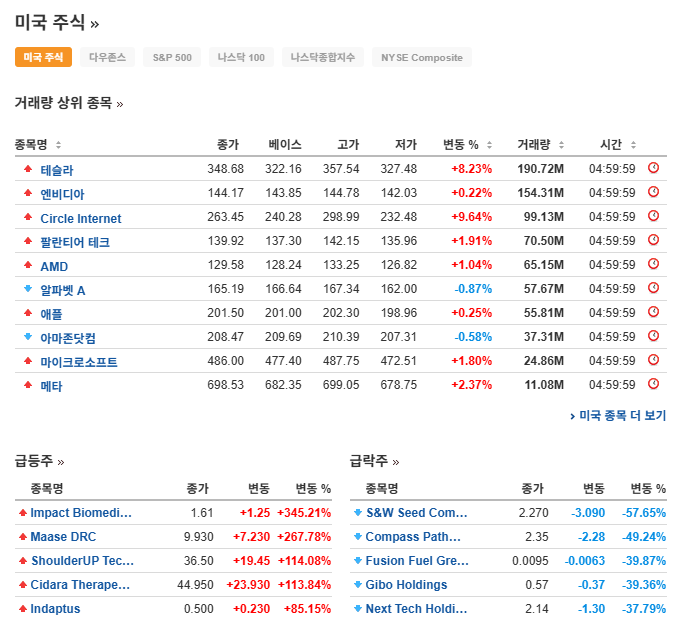Click the 0.0095 closing price
This screenshot has width=675, height=631.
tap(530, 561)
